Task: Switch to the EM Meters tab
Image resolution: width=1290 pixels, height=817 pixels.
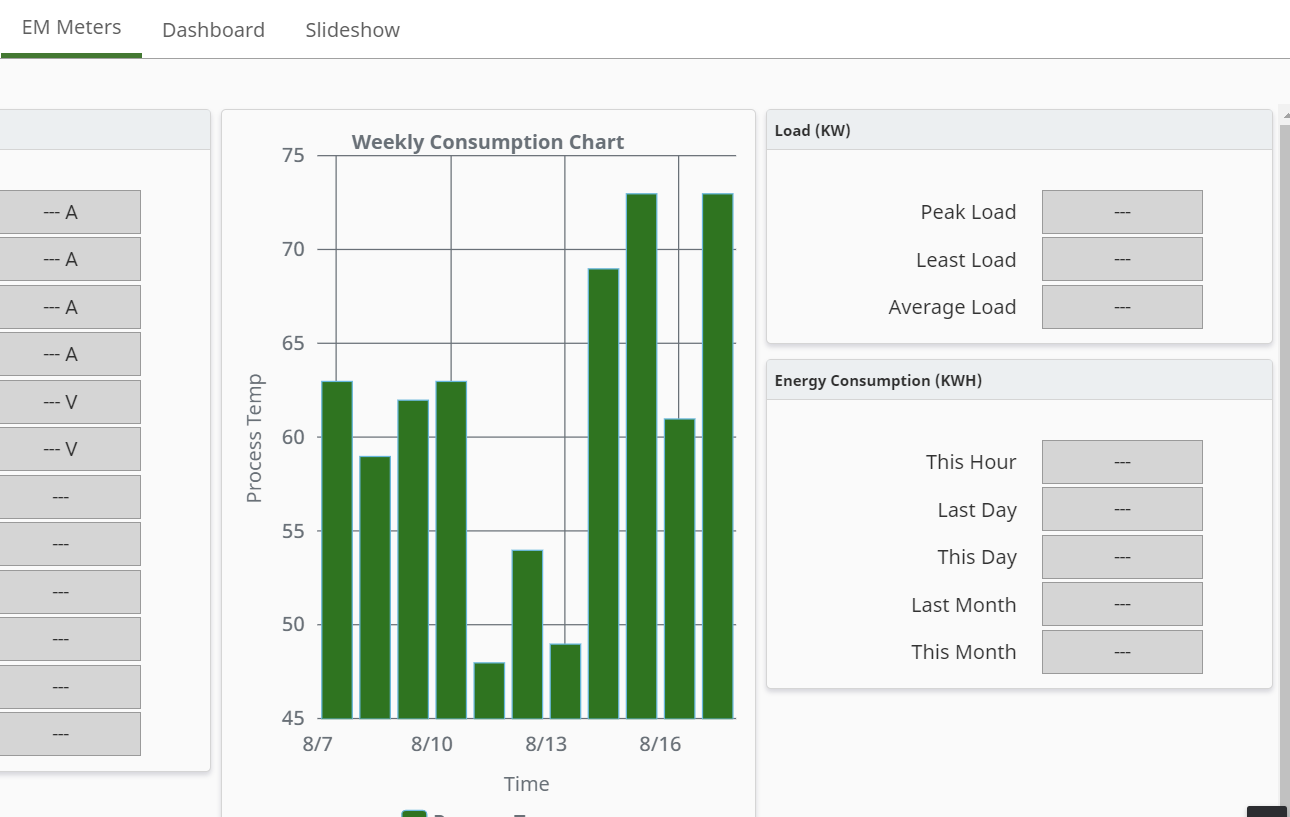Action: 71,28
